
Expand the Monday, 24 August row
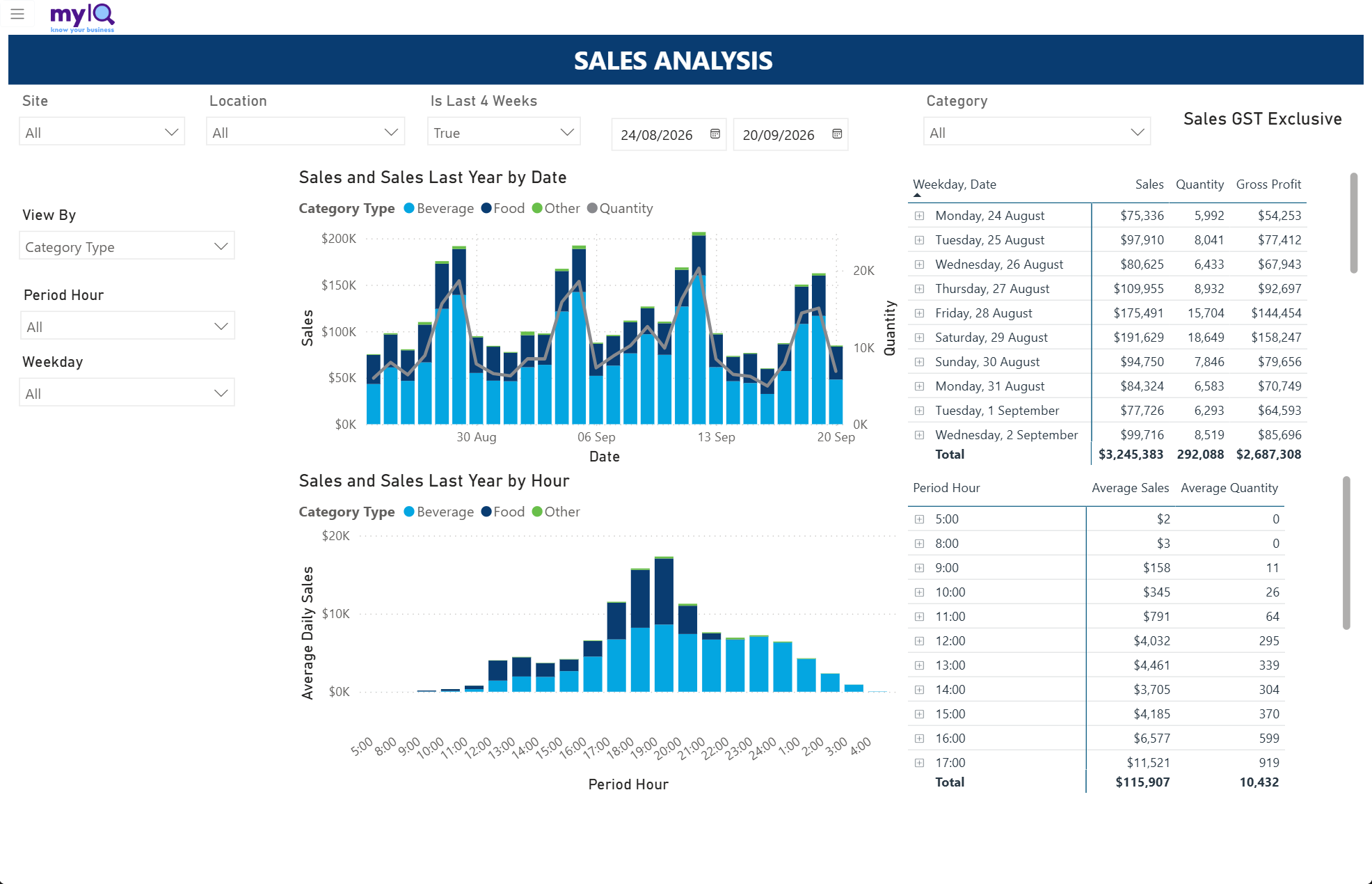(919, 216)
